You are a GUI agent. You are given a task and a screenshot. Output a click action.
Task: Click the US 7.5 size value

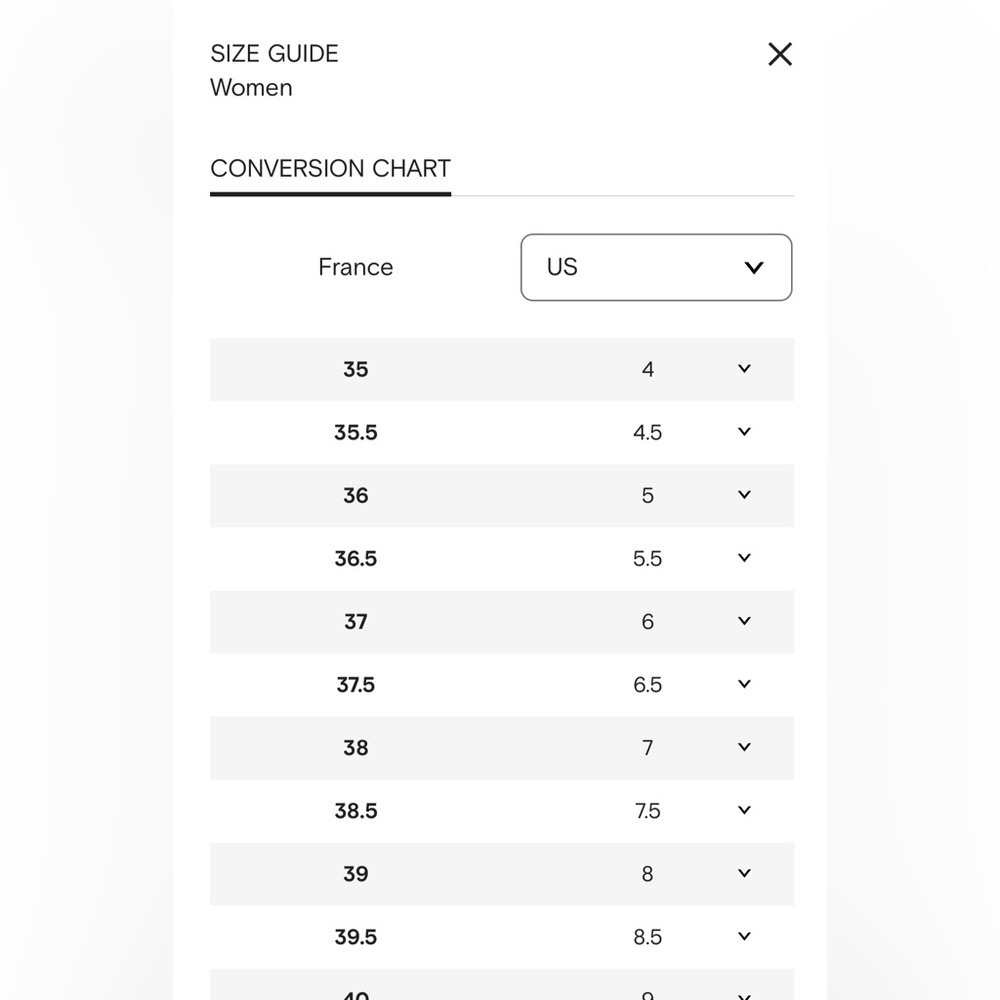(x=647, y=811)
